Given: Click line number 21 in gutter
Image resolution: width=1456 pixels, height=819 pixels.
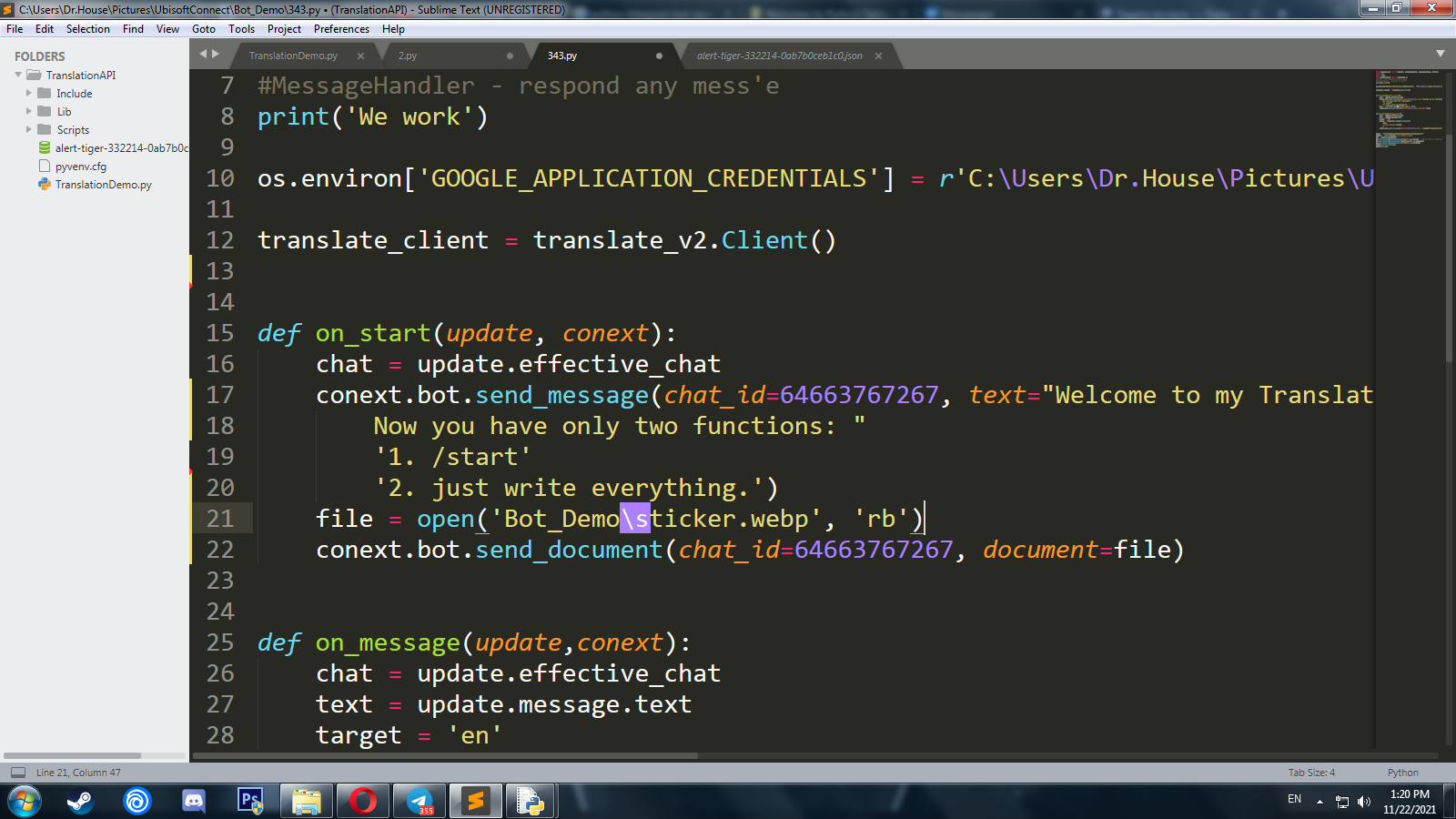Looking at the screenshot, I should pos(220,519).
